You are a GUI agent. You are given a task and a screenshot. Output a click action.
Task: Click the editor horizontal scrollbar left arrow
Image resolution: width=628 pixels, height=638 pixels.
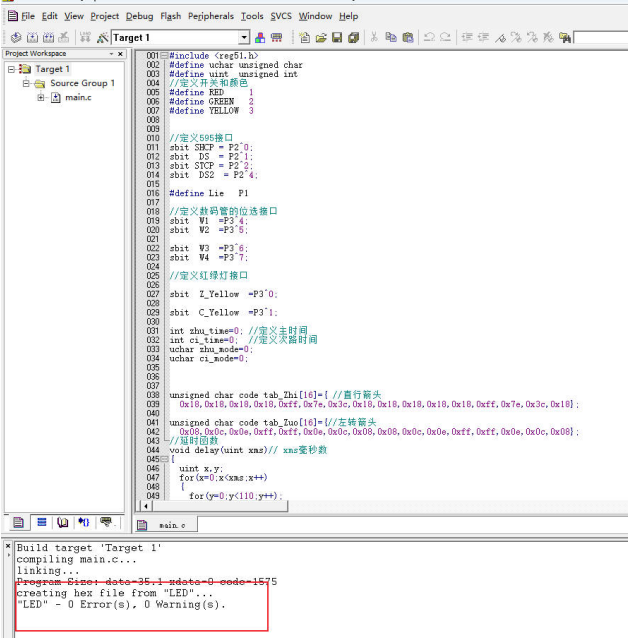click(146, 506)
